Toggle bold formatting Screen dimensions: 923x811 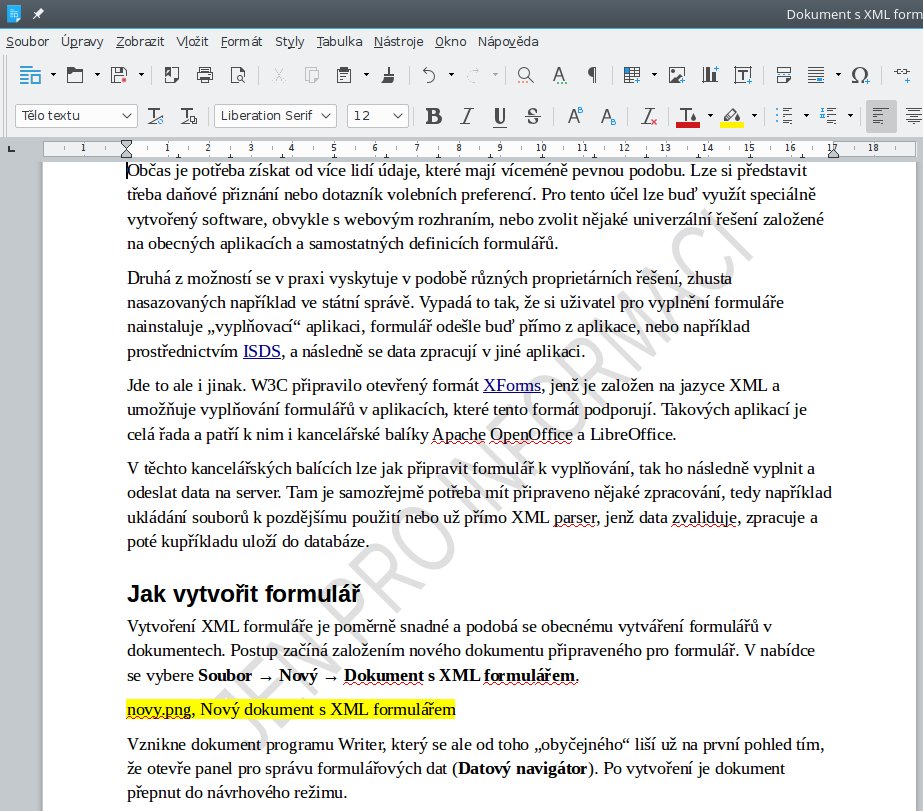point(434,116)
